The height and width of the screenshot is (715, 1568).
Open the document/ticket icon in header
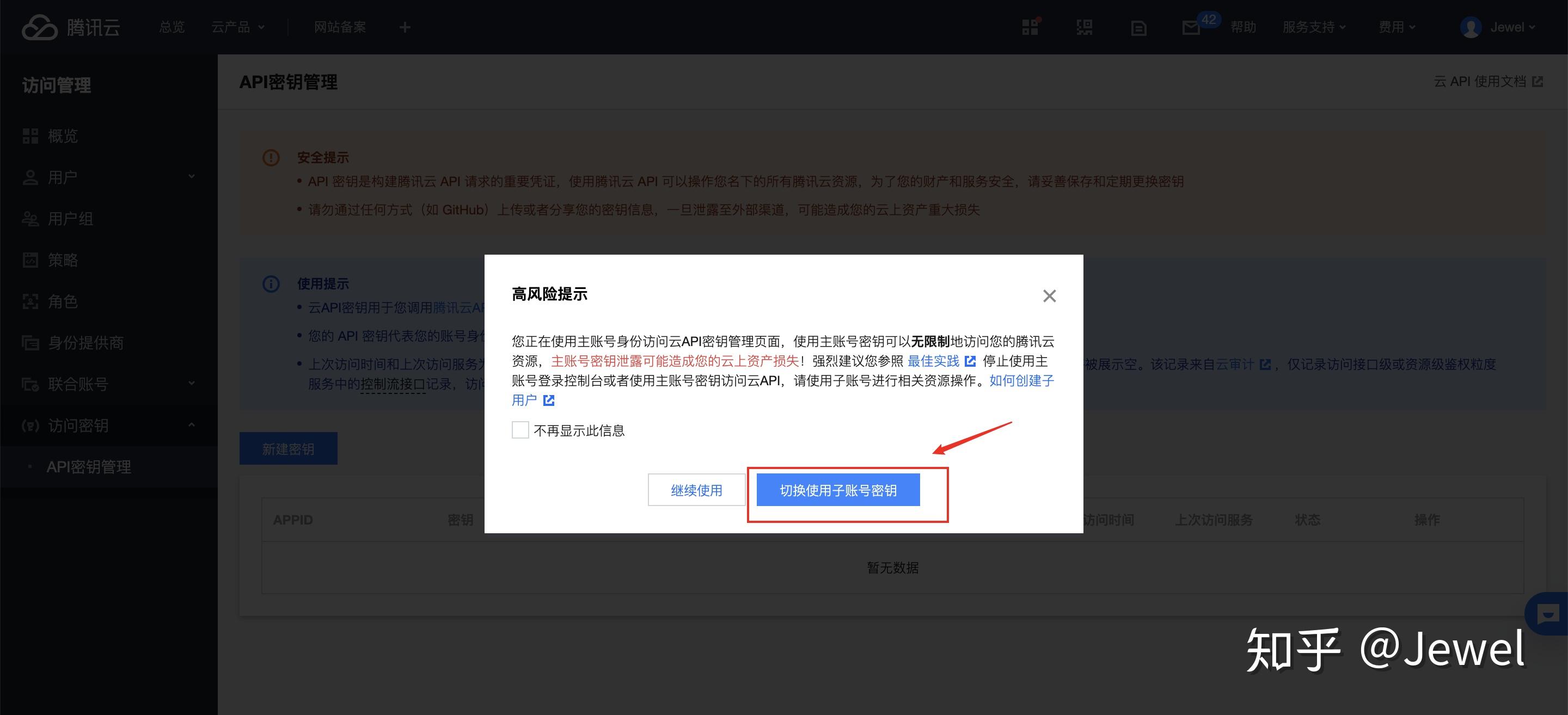tap(1139, 28)
